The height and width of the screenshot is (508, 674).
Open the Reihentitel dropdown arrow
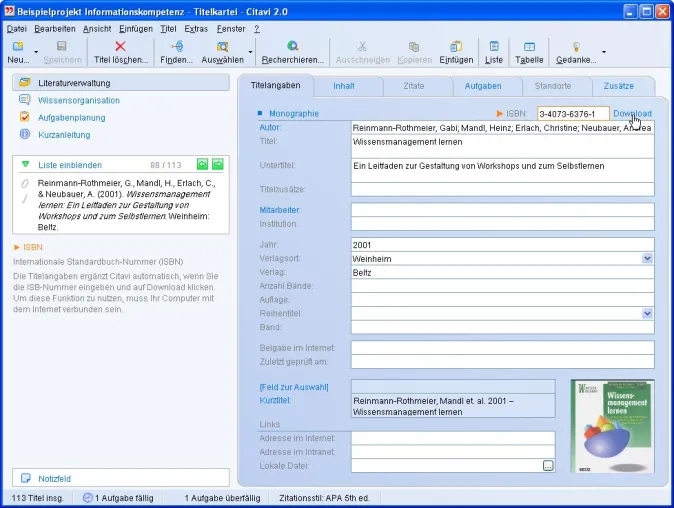647,313
